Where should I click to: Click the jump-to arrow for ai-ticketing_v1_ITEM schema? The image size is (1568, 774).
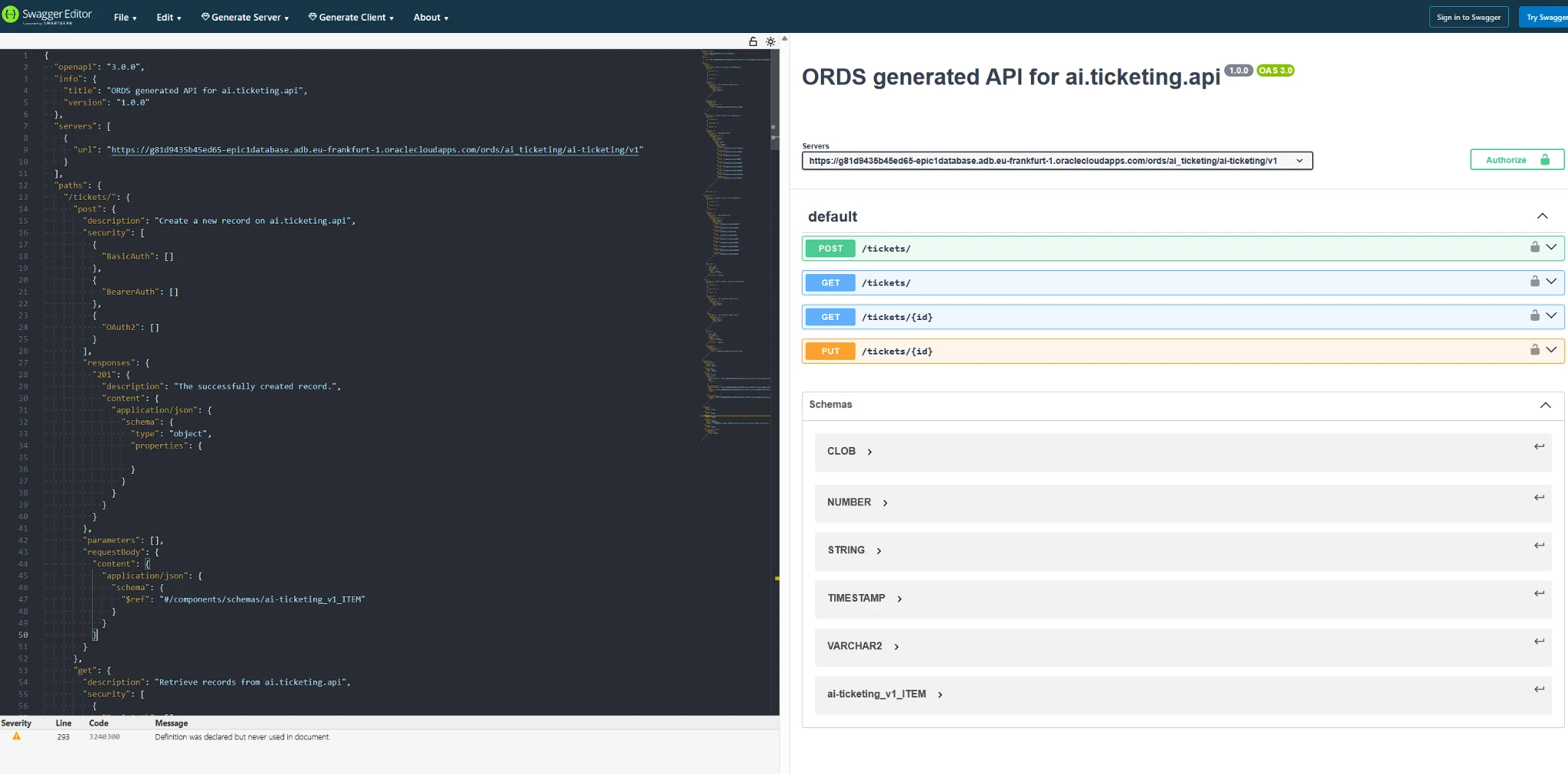(x=1539, y=689)
